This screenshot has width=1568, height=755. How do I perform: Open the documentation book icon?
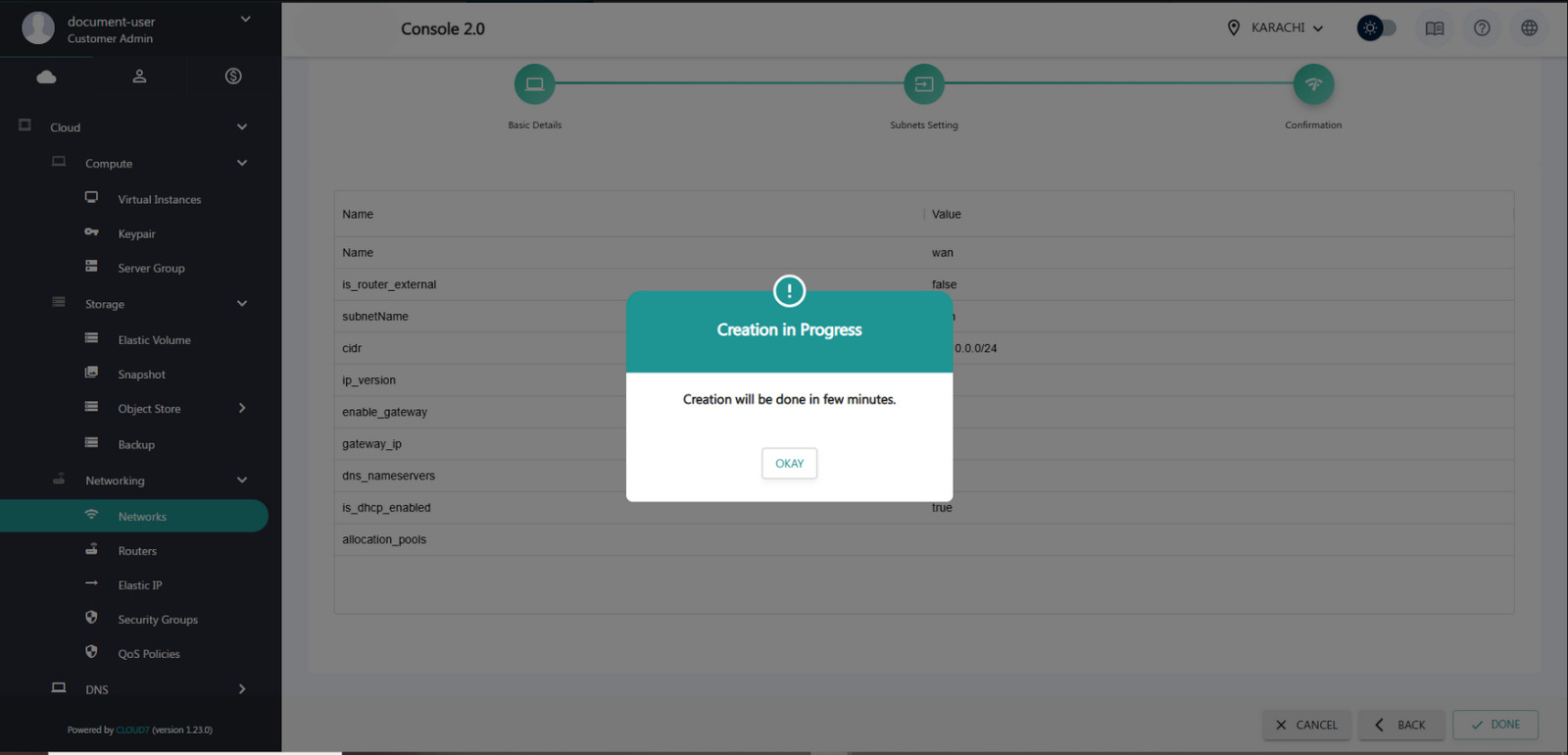(x=1435, y=28)
